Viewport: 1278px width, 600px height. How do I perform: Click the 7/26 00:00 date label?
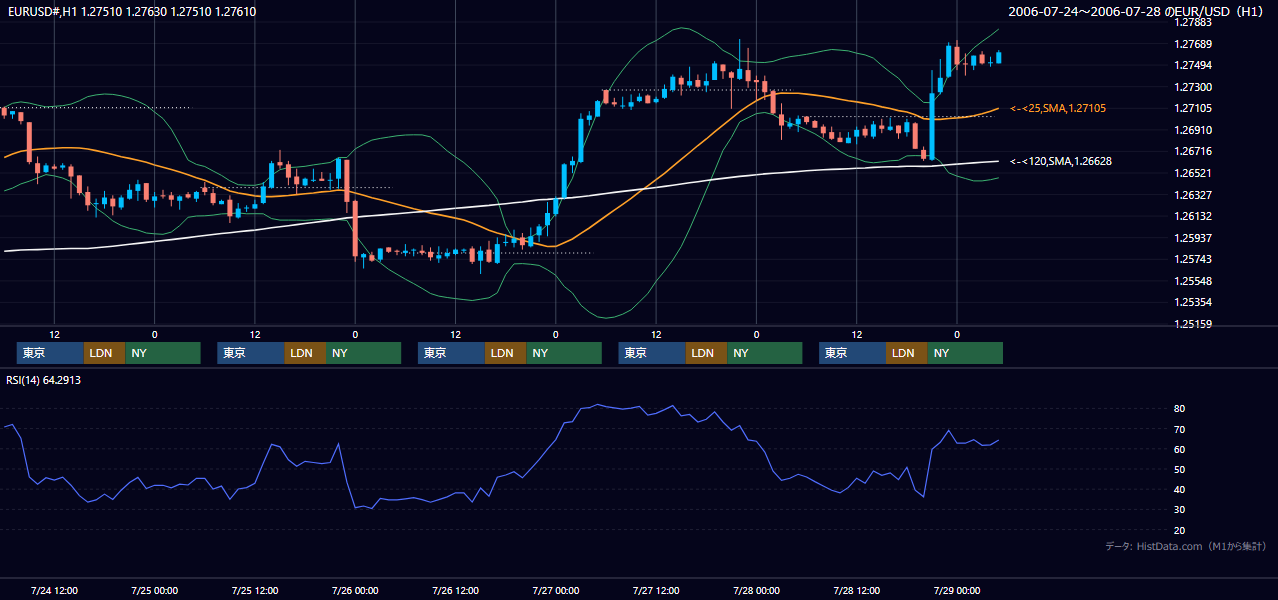click(x=355, y=590)
